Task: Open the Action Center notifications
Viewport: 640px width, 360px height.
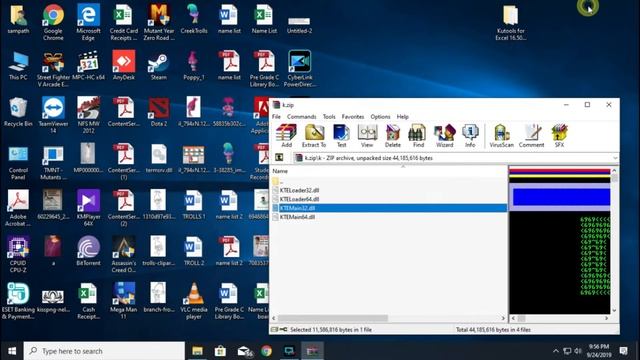Action: (623, 351)
